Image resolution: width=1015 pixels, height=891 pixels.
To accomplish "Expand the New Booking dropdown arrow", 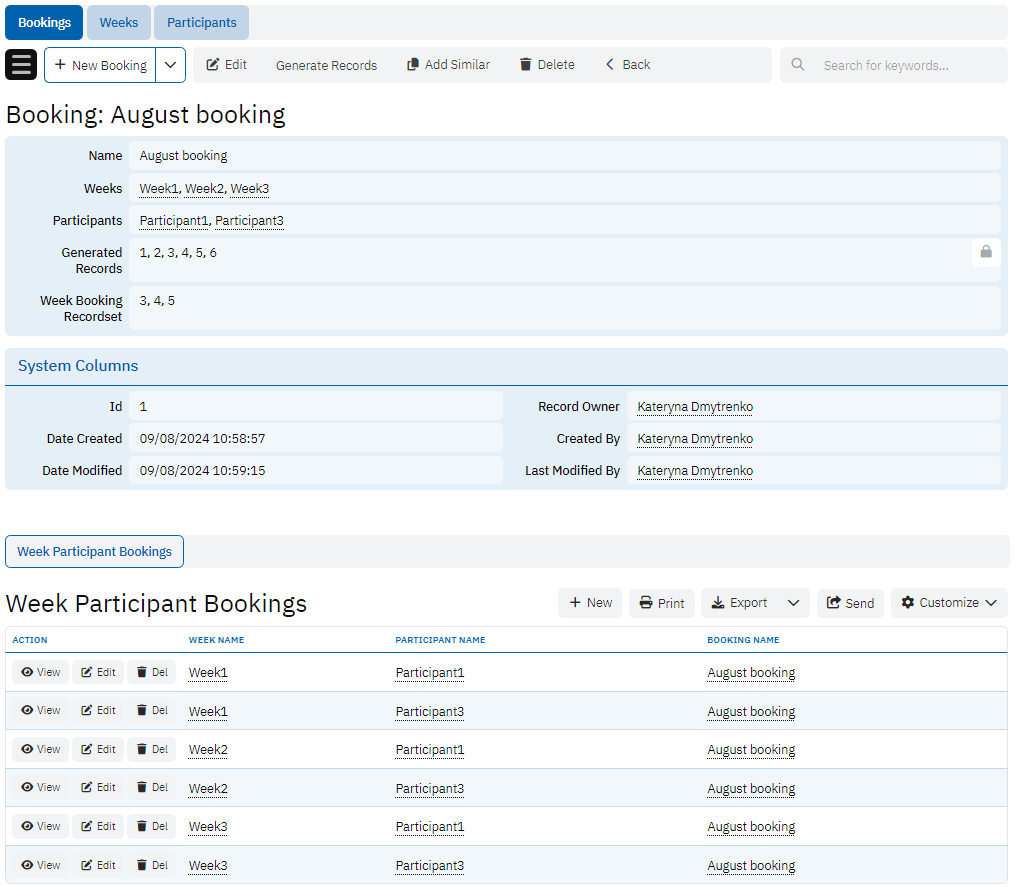I will [170, 65].
